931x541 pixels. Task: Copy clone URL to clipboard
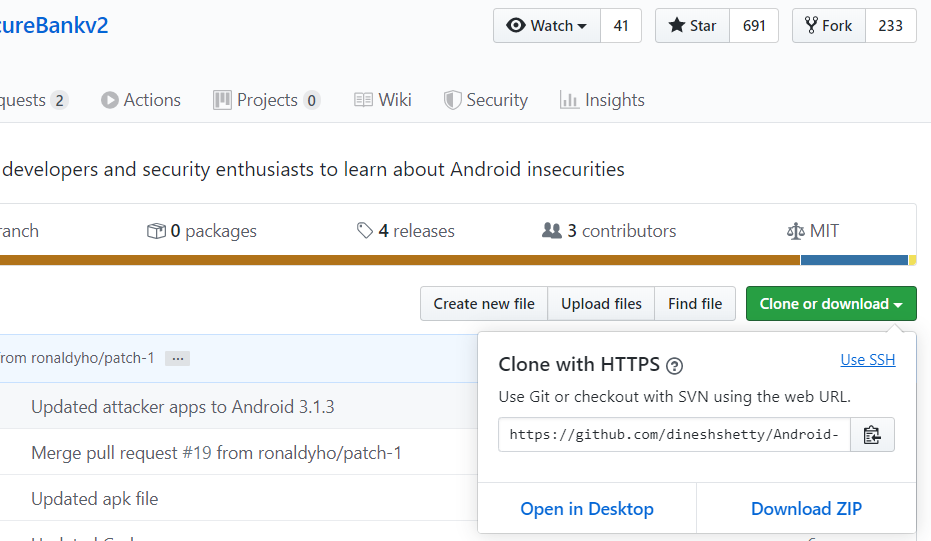872,435
